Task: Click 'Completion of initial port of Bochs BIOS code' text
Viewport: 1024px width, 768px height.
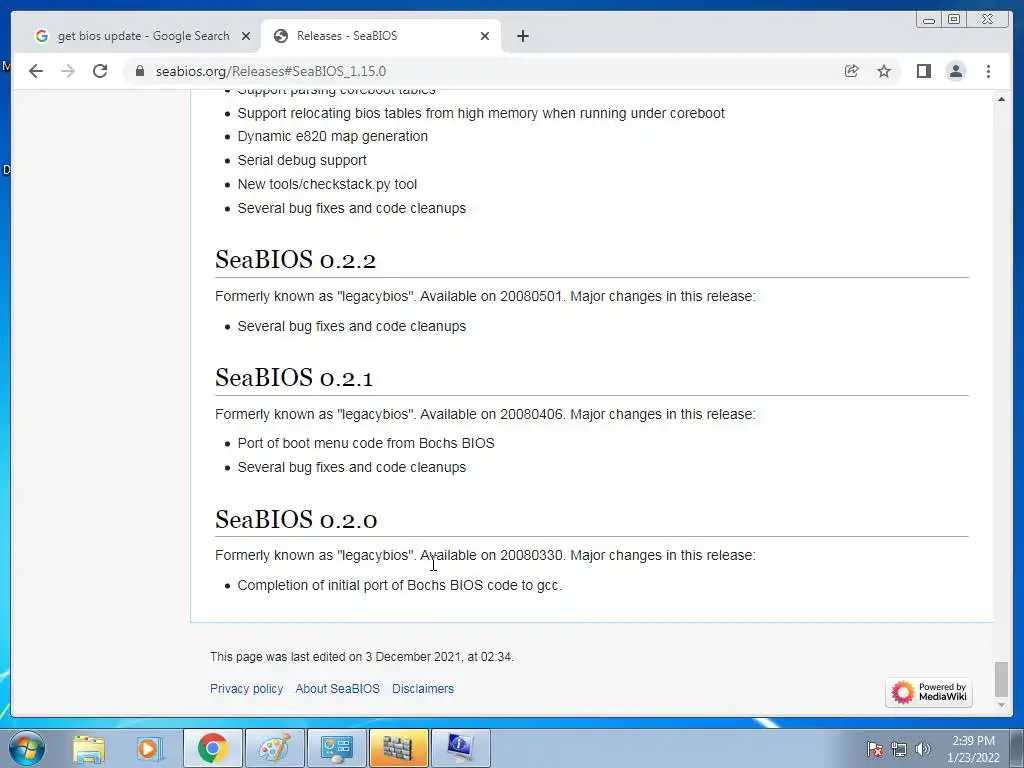Action: tap(399, 585)
